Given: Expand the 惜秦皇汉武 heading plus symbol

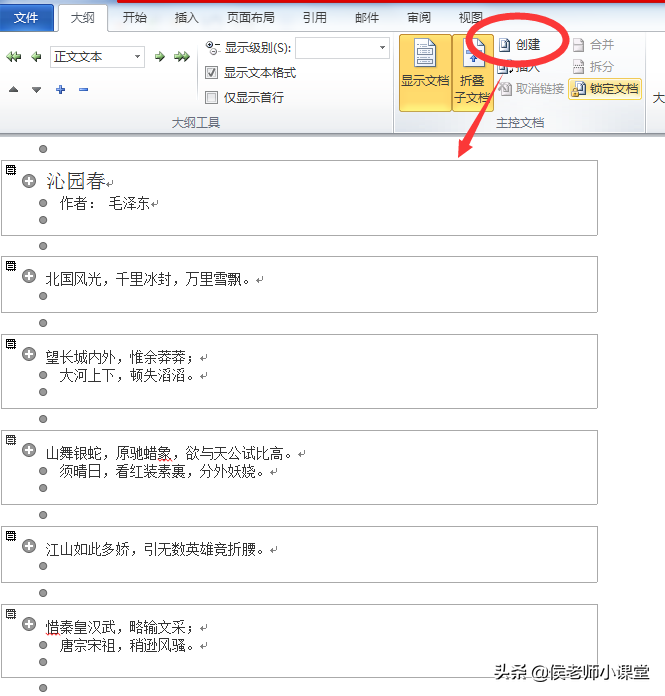Looking at the screenshot, I should 29,624.
